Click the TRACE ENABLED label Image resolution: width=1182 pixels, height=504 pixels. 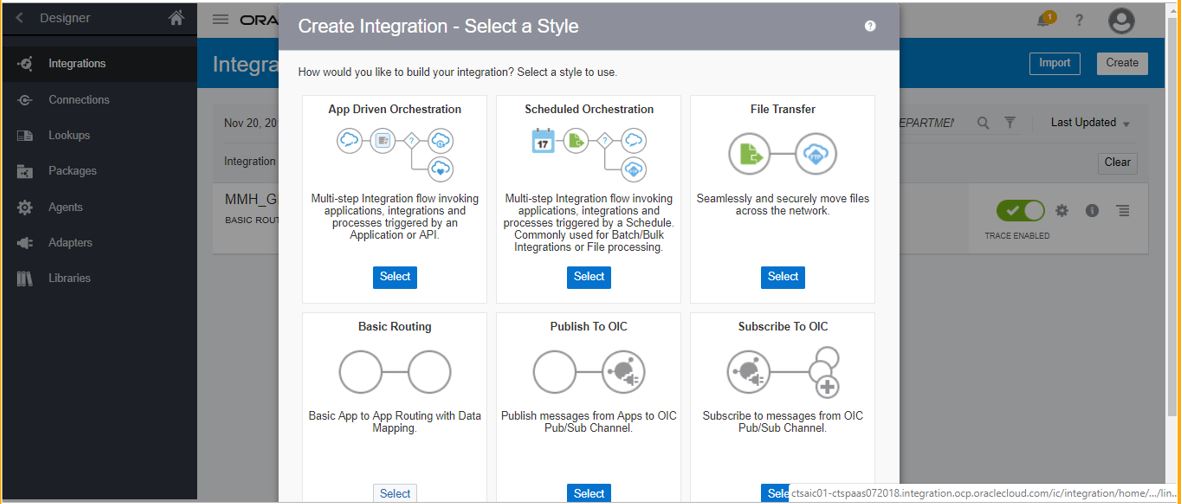point(1017,237)
